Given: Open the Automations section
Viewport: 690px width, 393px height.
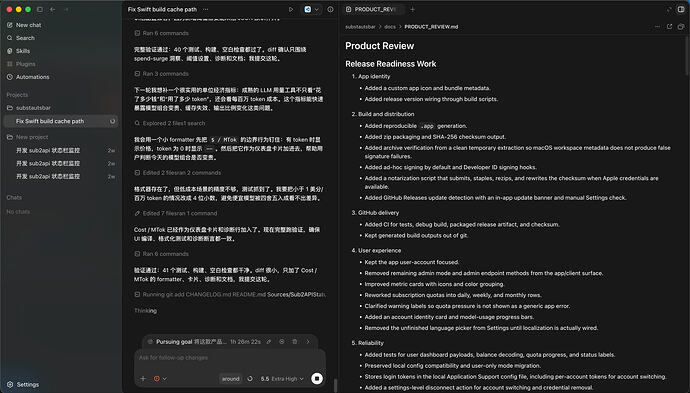Looking at the screenshot, I should pos(33,77).
